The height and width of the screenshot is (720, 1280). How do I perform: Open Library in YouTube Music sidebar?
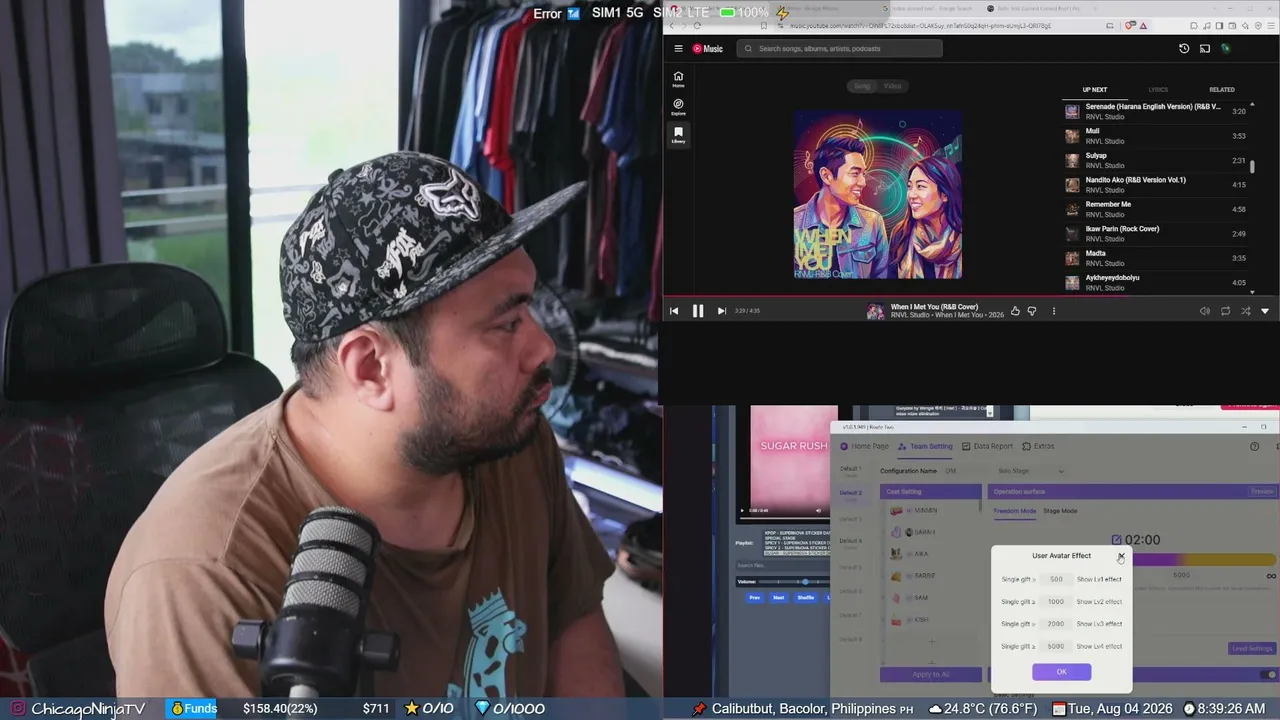point(678,135)
